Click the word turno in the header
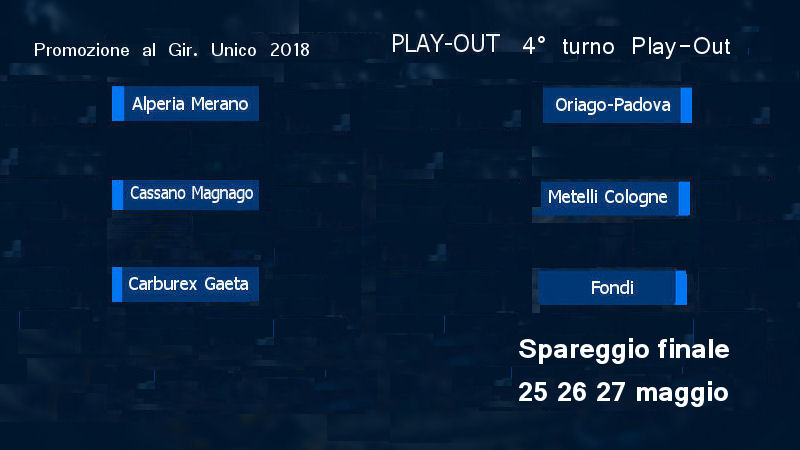The height and width of the screenshot is (450, 800). (x=588, y=47)
